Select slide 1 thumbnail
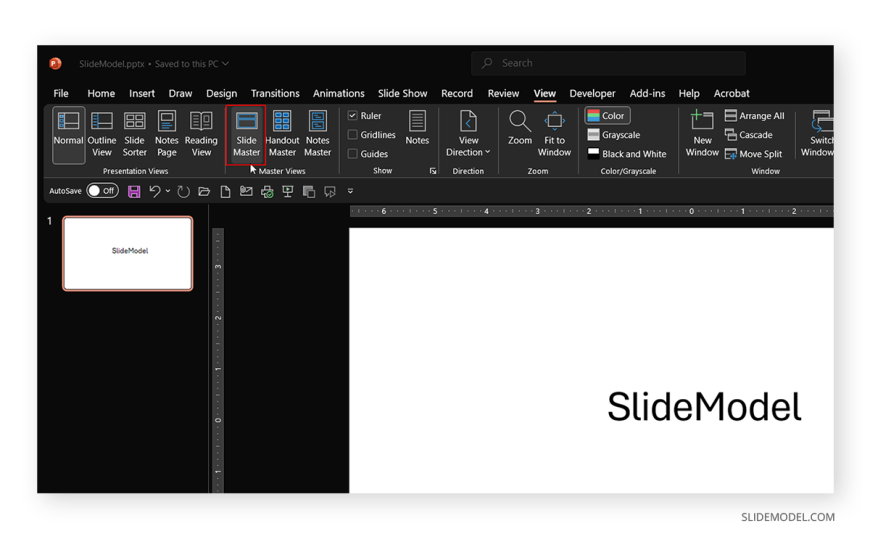The width and height of the screenshot is (870, 539). point(128,254)
